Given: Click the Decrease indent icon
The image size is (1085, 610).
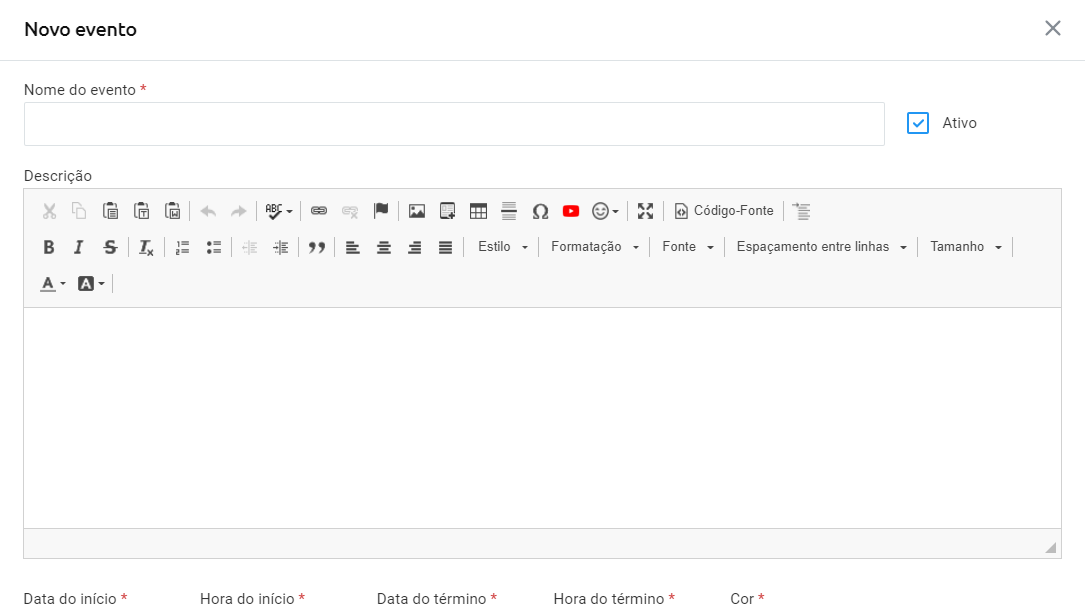Looking at the screenshot, I should pyautogui.click(x=250, y=247).
